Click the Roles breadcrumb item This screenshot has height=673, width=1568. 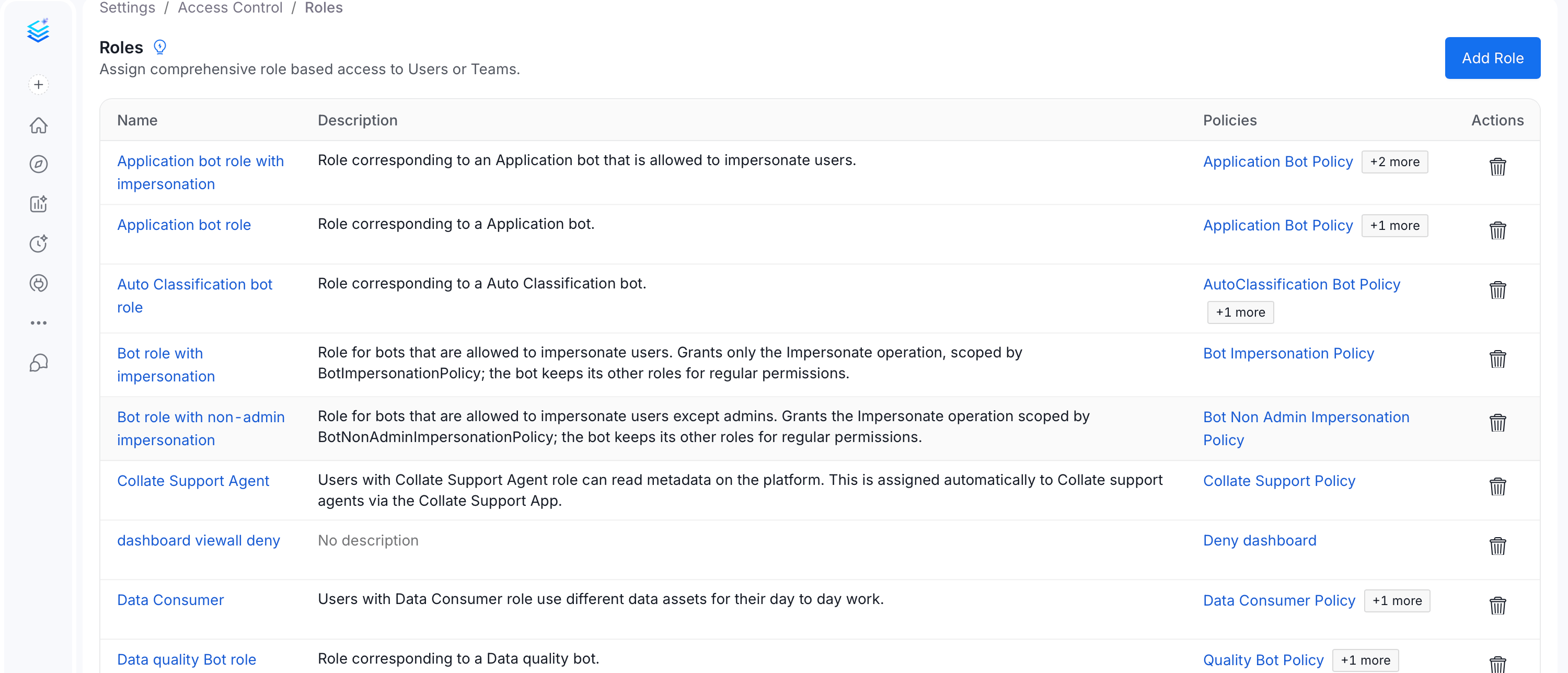pos(323,8)
